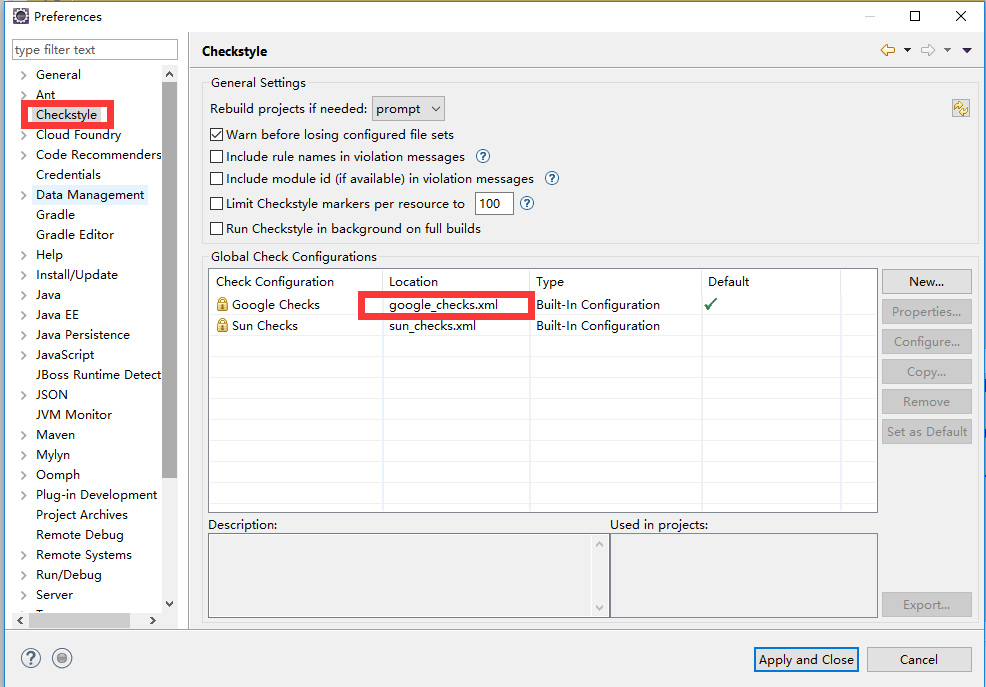Click the google_checks.xml location cell
Viewport: 986px width, 687px height.
(x=456, y=304)
